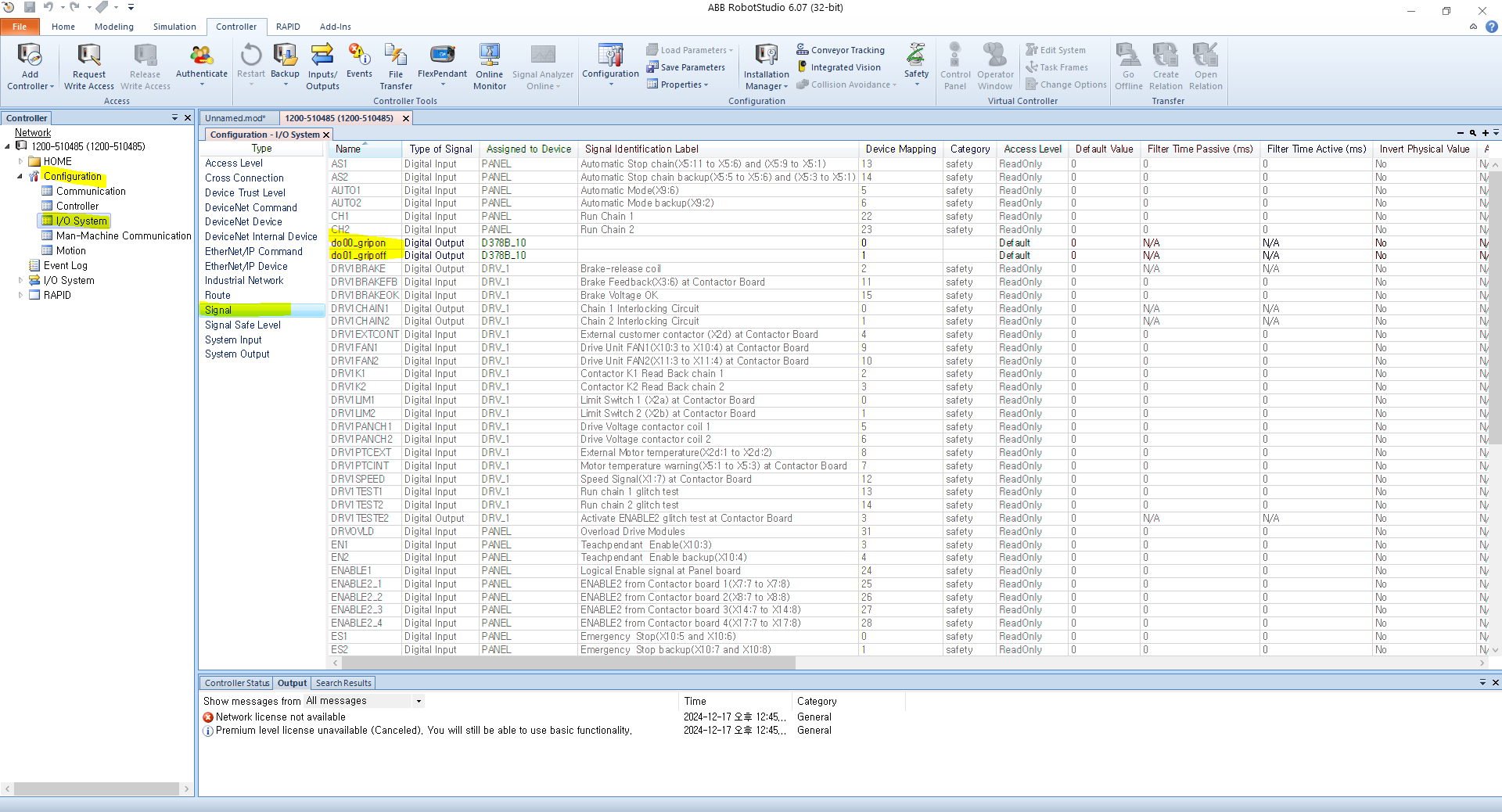Viewport: 1502px width, 812px height.
Task: Select the Signal type in list
Action: click(x=264, y=310)
